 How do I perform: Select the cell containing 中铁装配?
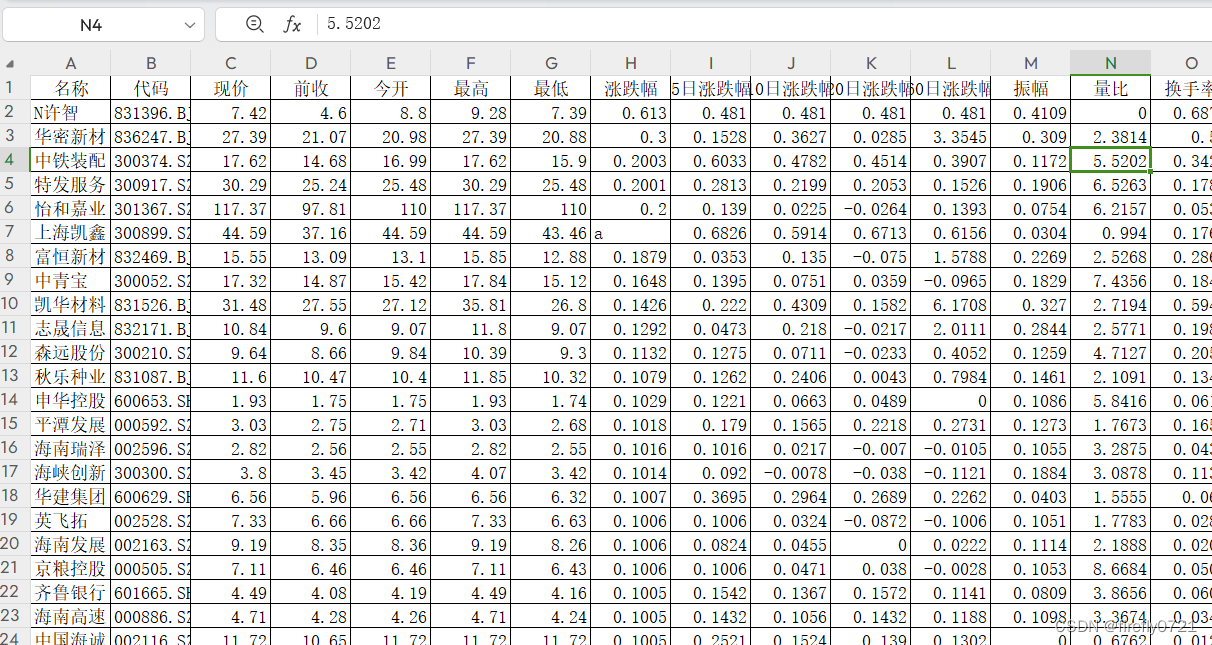pos(71,160)
